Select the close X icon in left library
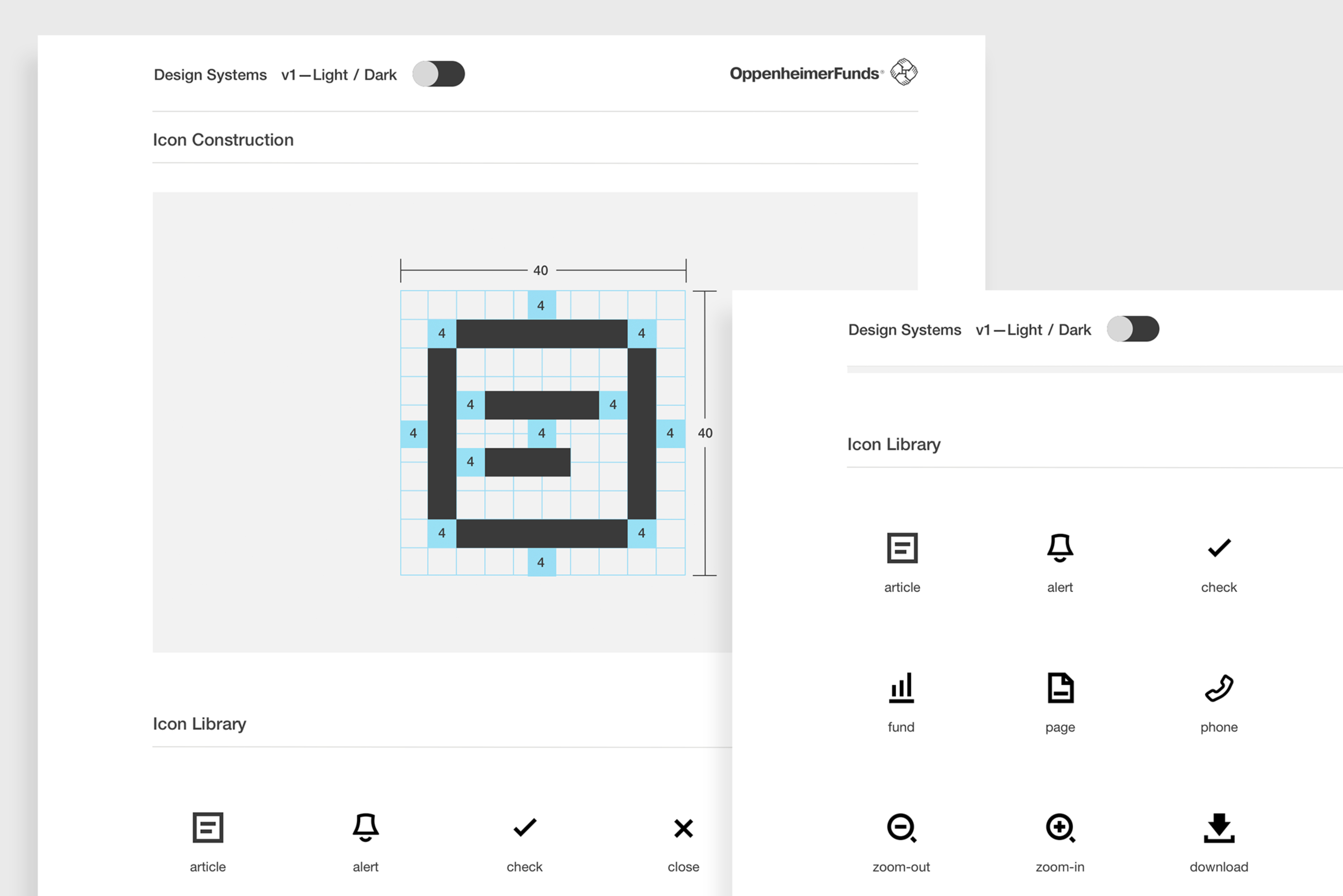This screenshot has height=896, width=1343. pos(683,828)
